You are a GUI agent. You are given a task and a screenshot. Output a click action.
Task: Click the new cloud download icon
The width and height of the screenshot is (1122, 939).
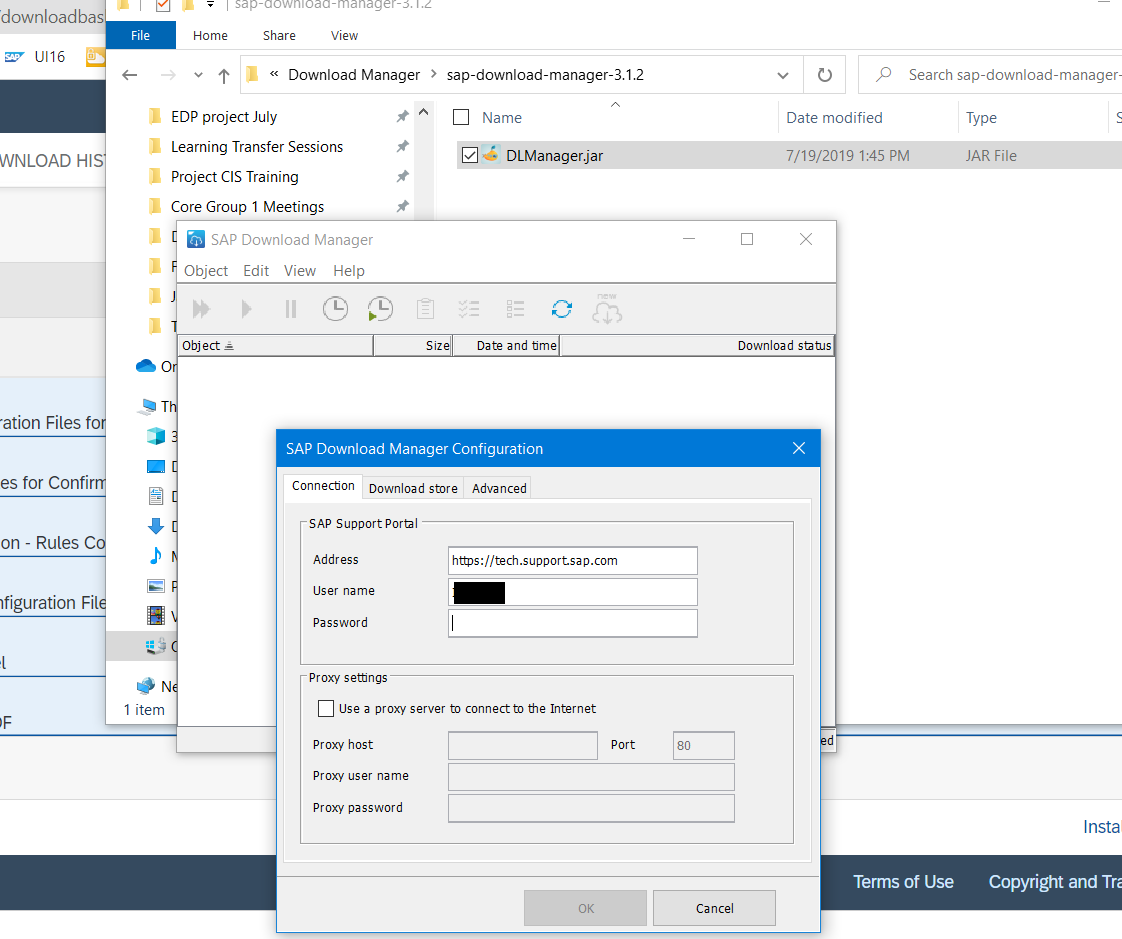[x=607, y=309]
